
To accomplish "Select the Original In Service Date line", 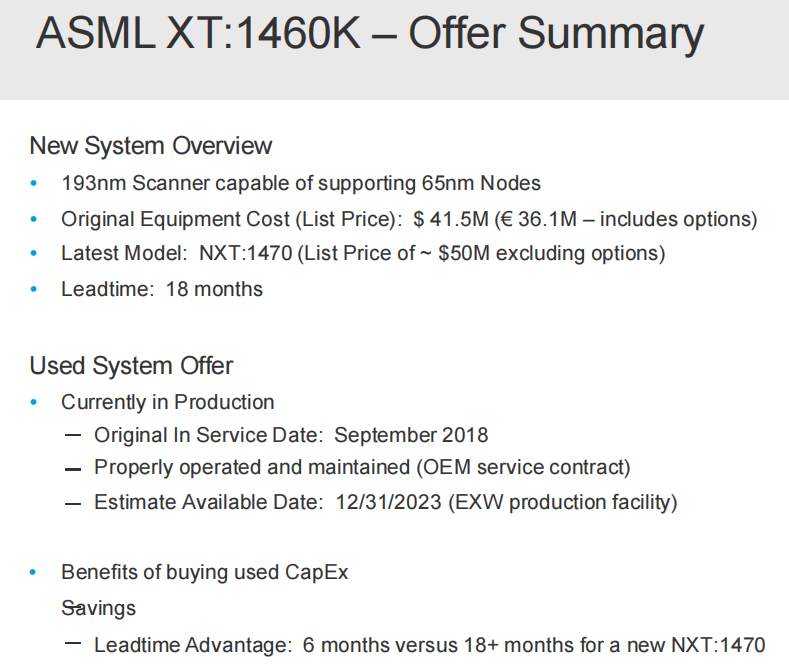I will (290, 435).
